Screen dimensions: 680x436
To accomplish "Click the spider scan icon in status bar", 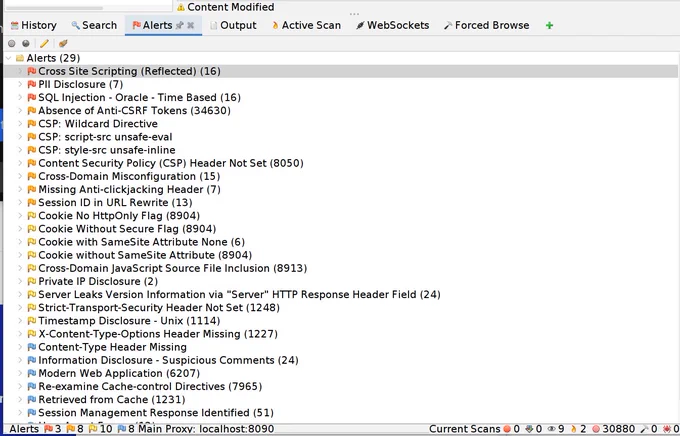I will pyautogui.click(x=667, y=429).
